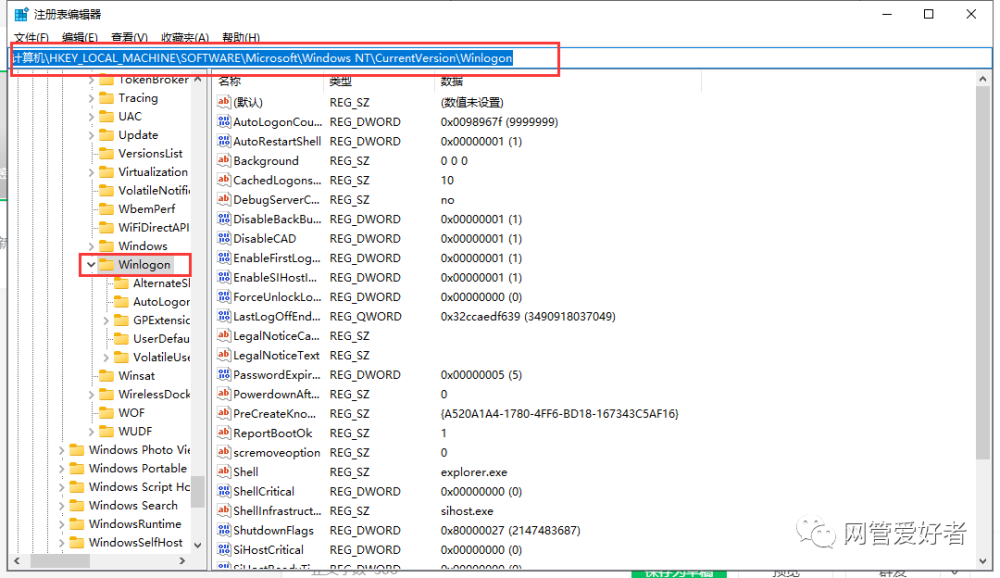
Task: Select the WirelessDocking key
Action: (154, 394)
